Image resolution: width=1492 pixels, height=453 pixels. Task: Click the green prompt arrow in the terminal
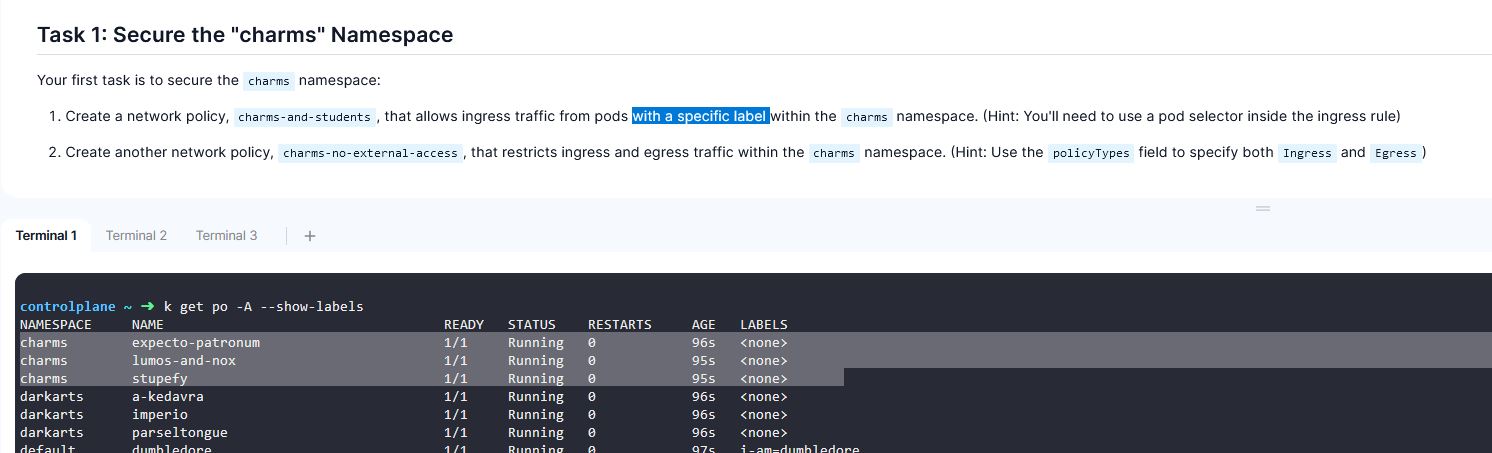147,306
